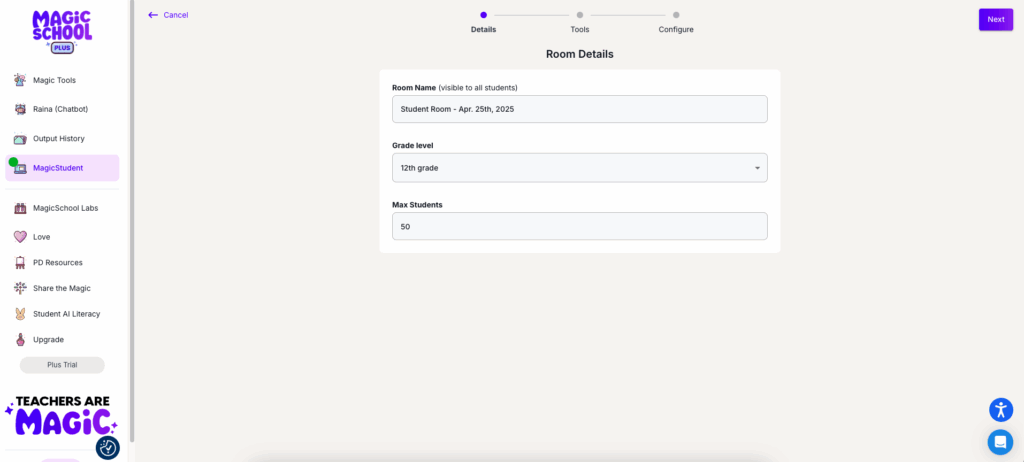Screen dimensions: 1024x462
Task: Open Share the Magic link
Action: pyautogui.click(x=62, y=288)
